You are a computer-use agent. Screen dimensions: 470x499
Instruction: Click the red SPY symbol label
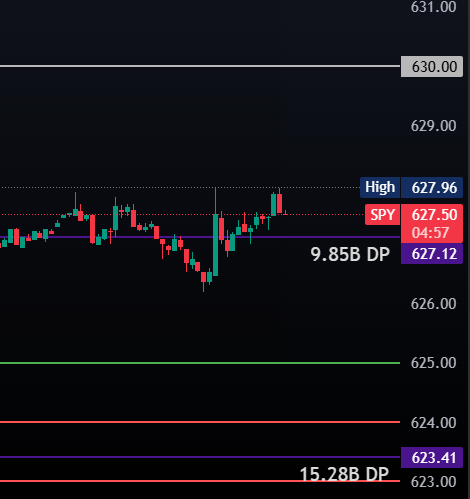382,215
